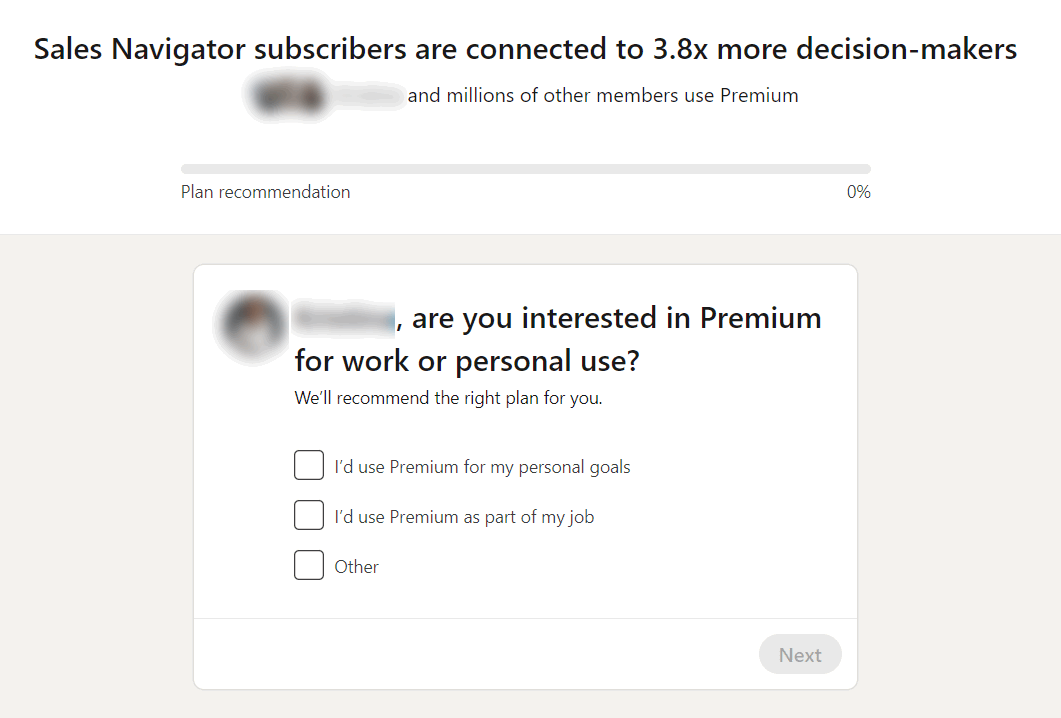Click the plan recommendation progress bar

(525, 168)
